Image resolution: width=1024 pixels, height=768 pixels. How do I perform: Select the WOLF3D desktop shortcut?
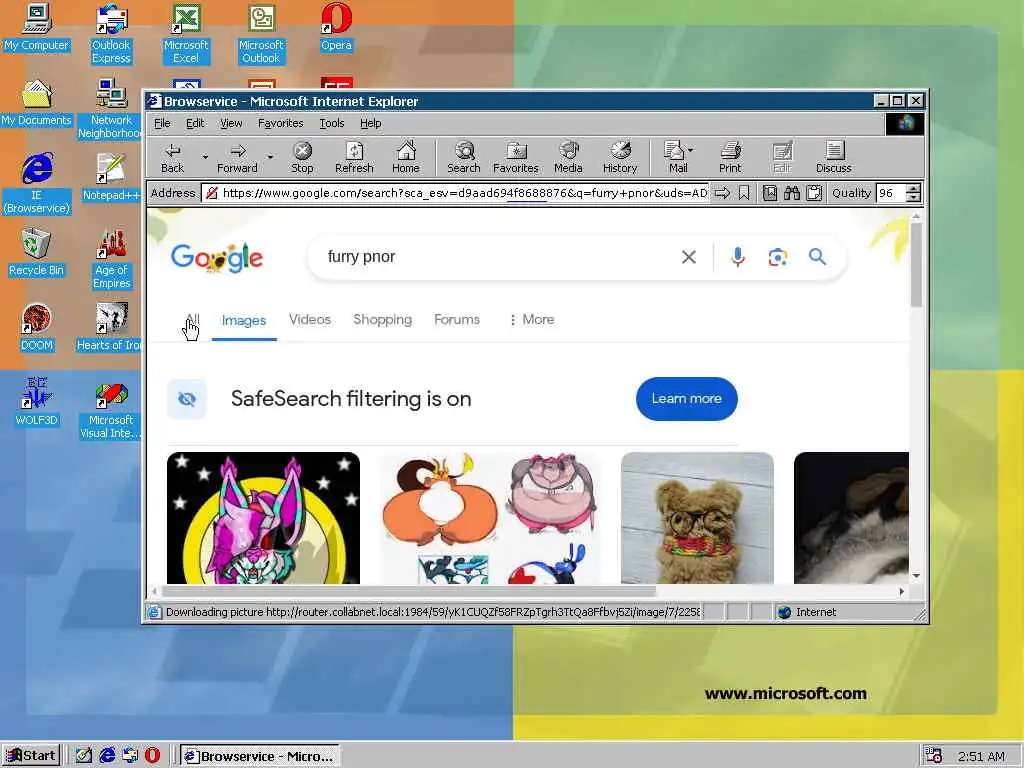[x=36, y=402]
